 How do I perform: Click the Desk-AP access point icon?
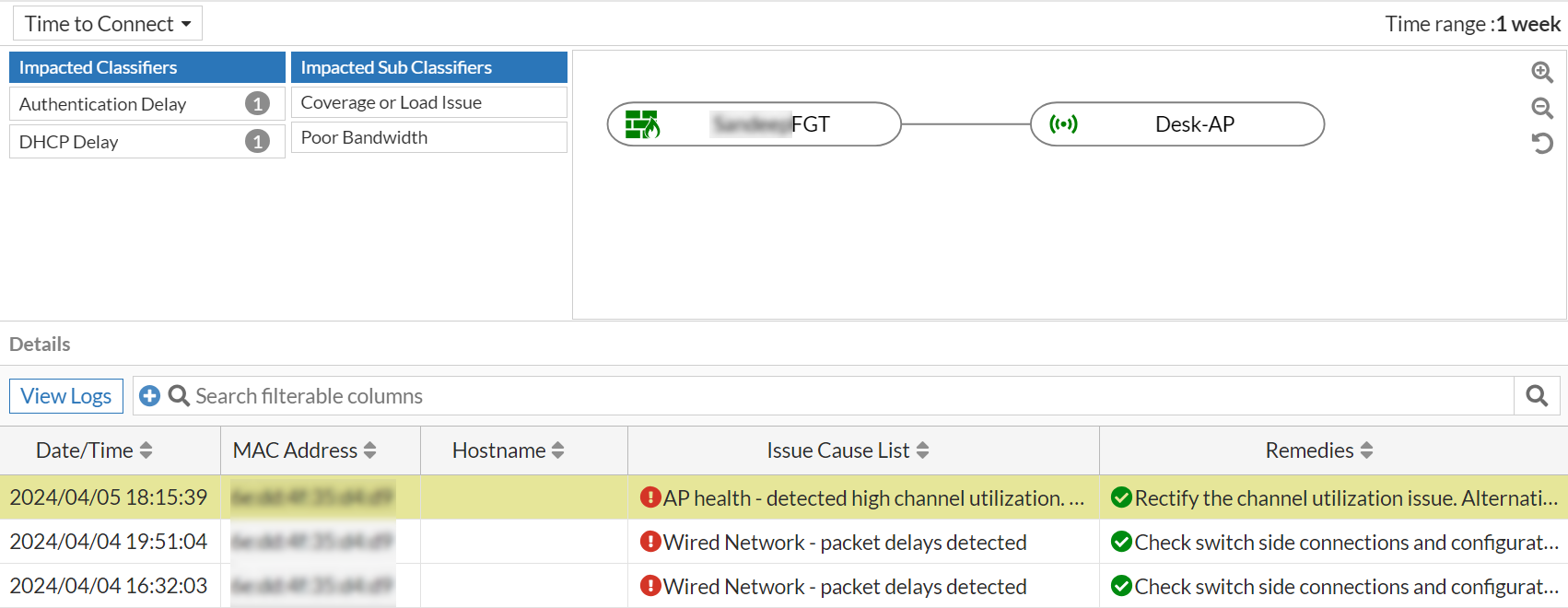(1063, 124)
